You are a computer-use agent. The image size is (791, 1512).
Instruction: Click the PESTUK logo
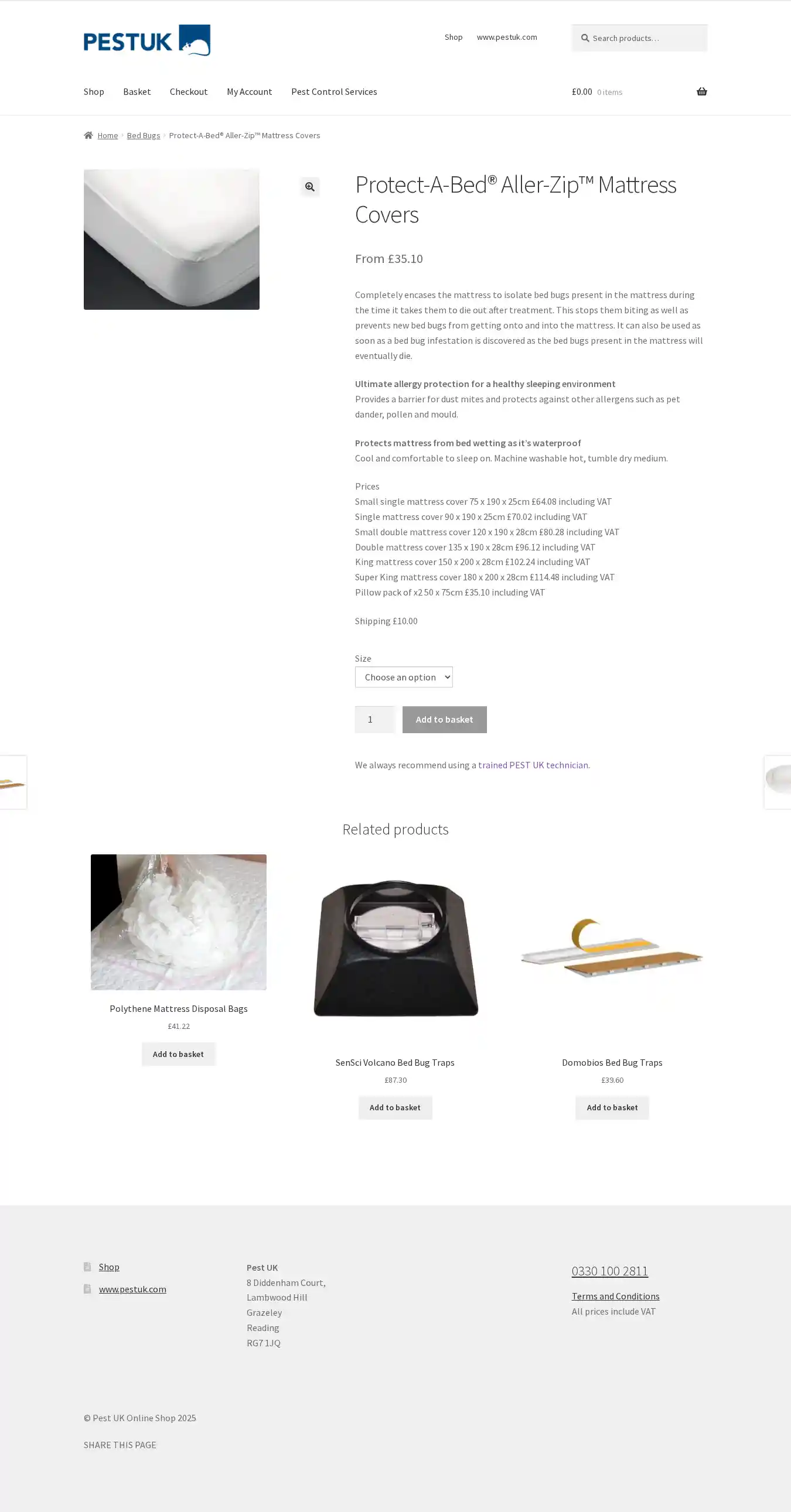[x=147, y=40]
